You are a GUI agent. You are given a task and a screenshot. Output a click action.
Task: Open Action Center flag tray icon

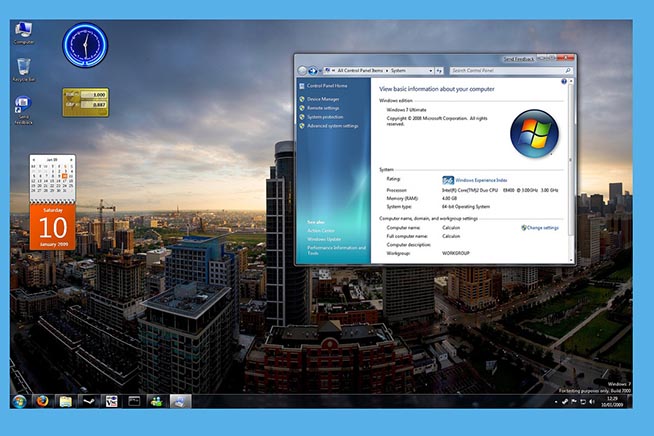(574, 402)
